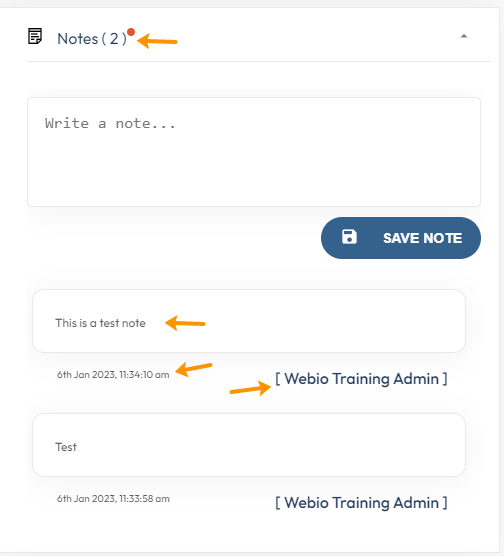The height and width of the screenshot is (556, 504).
Task: Click orange arrow beside test note text
Action: click(x=185, y=323)
